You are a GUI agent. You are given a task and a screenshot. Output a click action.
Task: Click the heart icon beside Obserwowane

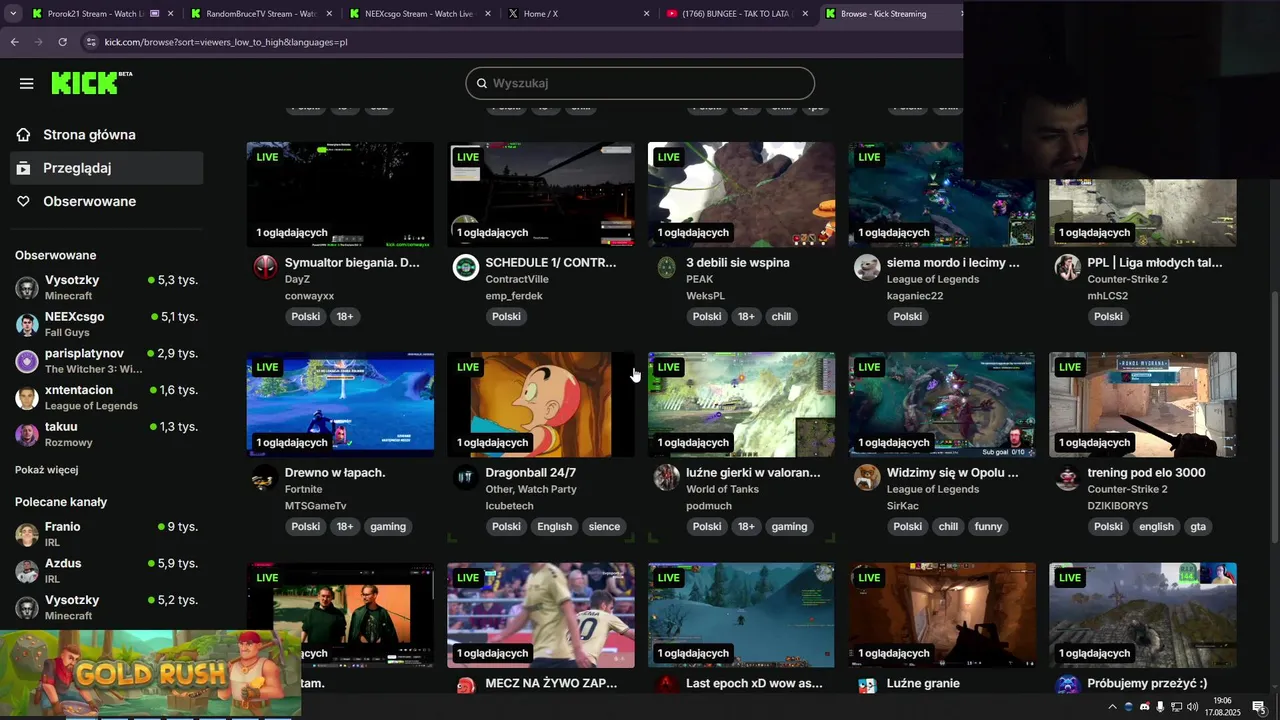click(x=24, y=202)
